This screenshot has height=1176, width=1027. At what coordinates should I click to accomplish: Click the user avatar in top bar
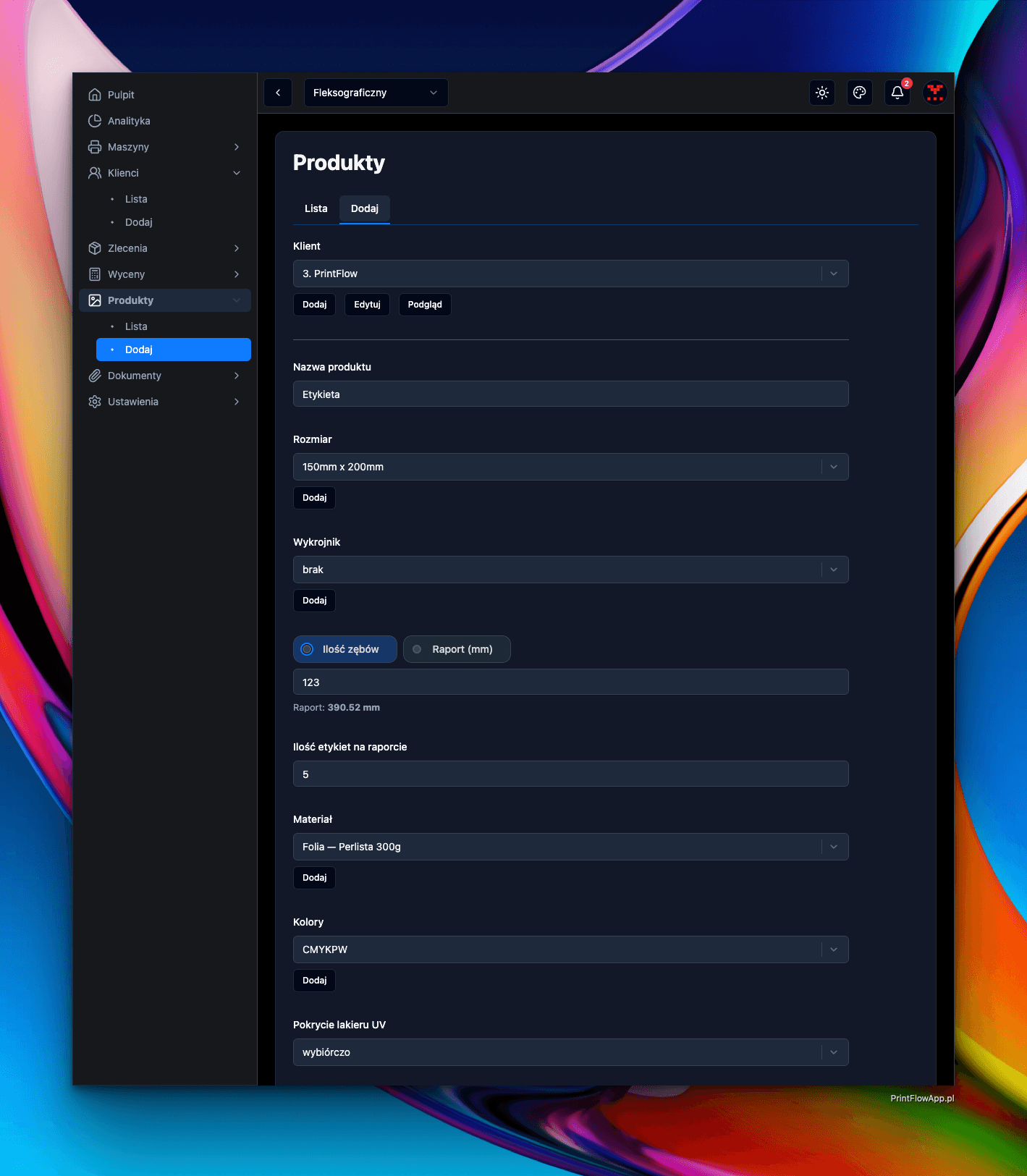coord(935,93)
